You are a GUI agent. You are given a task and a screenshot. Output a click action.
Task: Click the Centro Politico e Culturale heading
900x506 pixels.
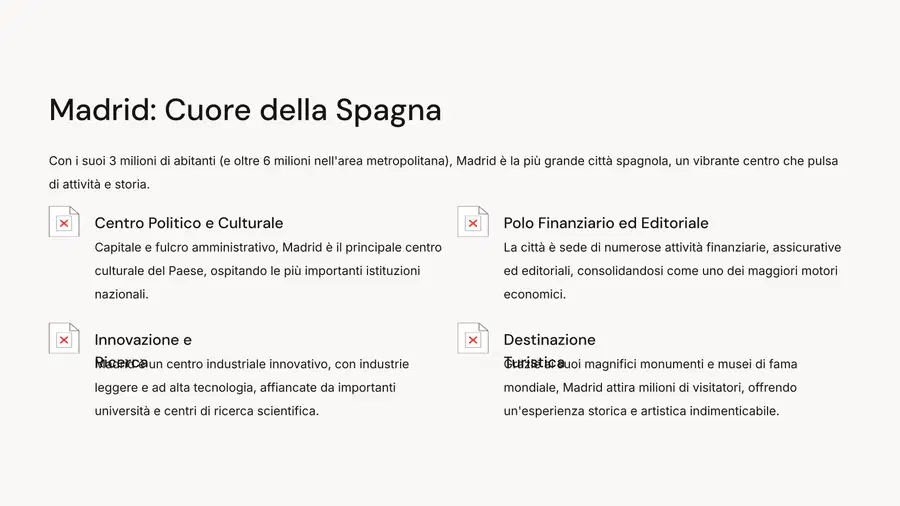point(189,223)
